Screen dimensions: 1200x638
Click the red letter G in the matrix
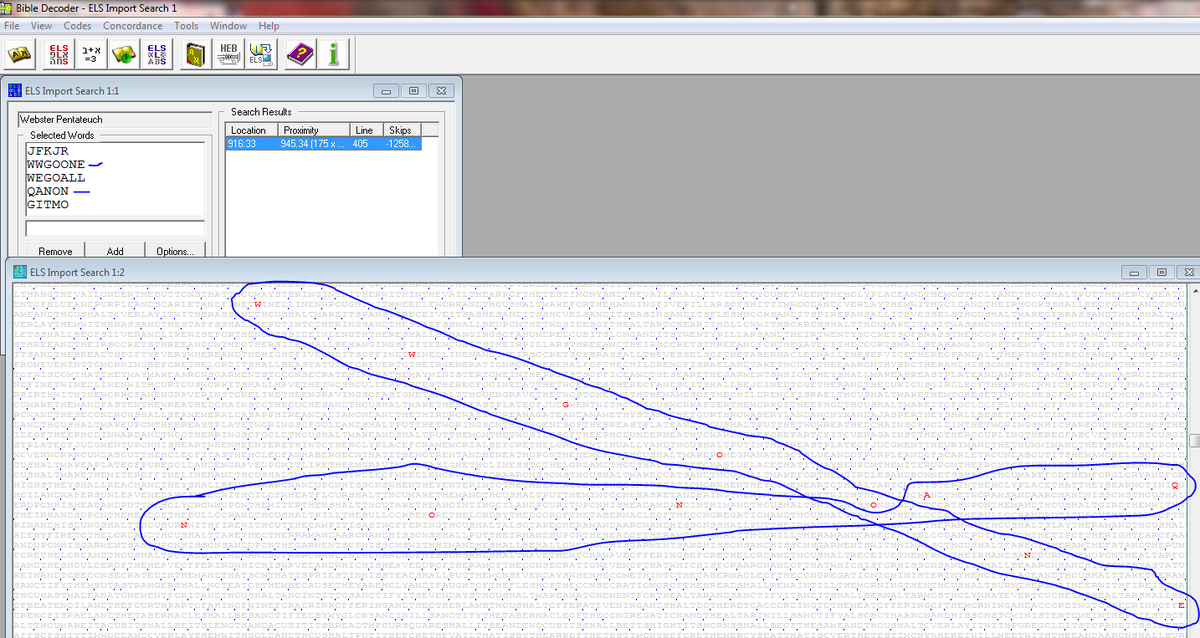pos(565,404)
